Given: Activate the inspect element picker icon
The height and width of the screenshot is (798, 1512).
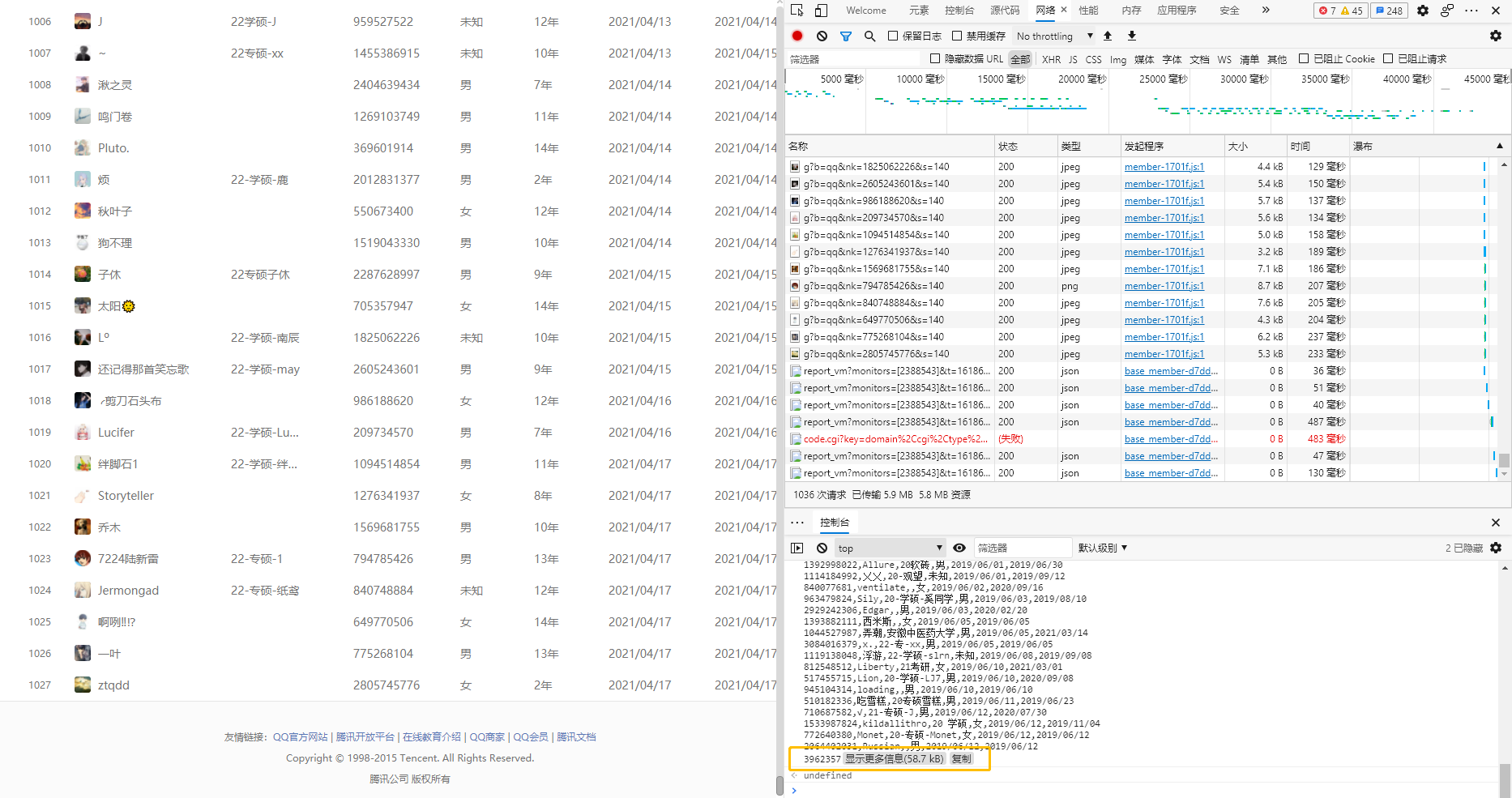Looking at the screenshot, I should click(x=797, y=11).
